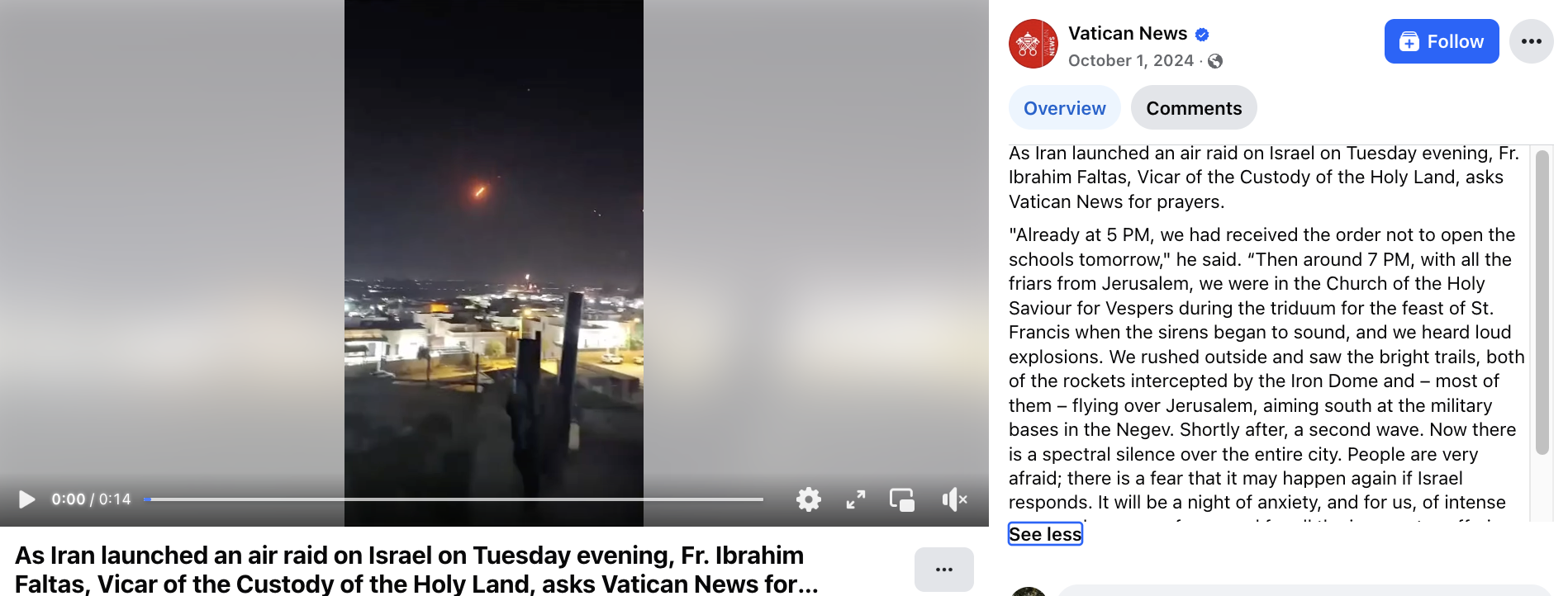Click the description panel scrollbar
The width and height of the screenshot is (1568, 596).
tap(1542, 302)
